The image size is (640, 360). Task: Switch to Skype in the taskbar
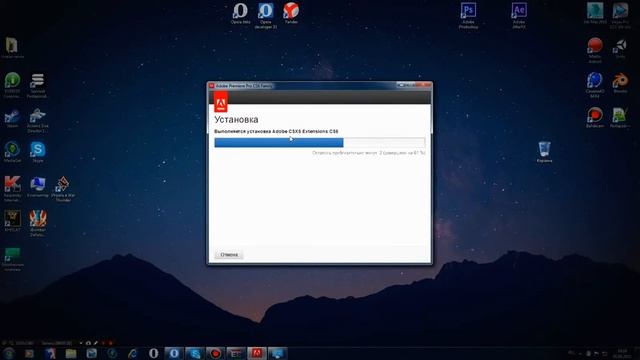pos(195,353)
